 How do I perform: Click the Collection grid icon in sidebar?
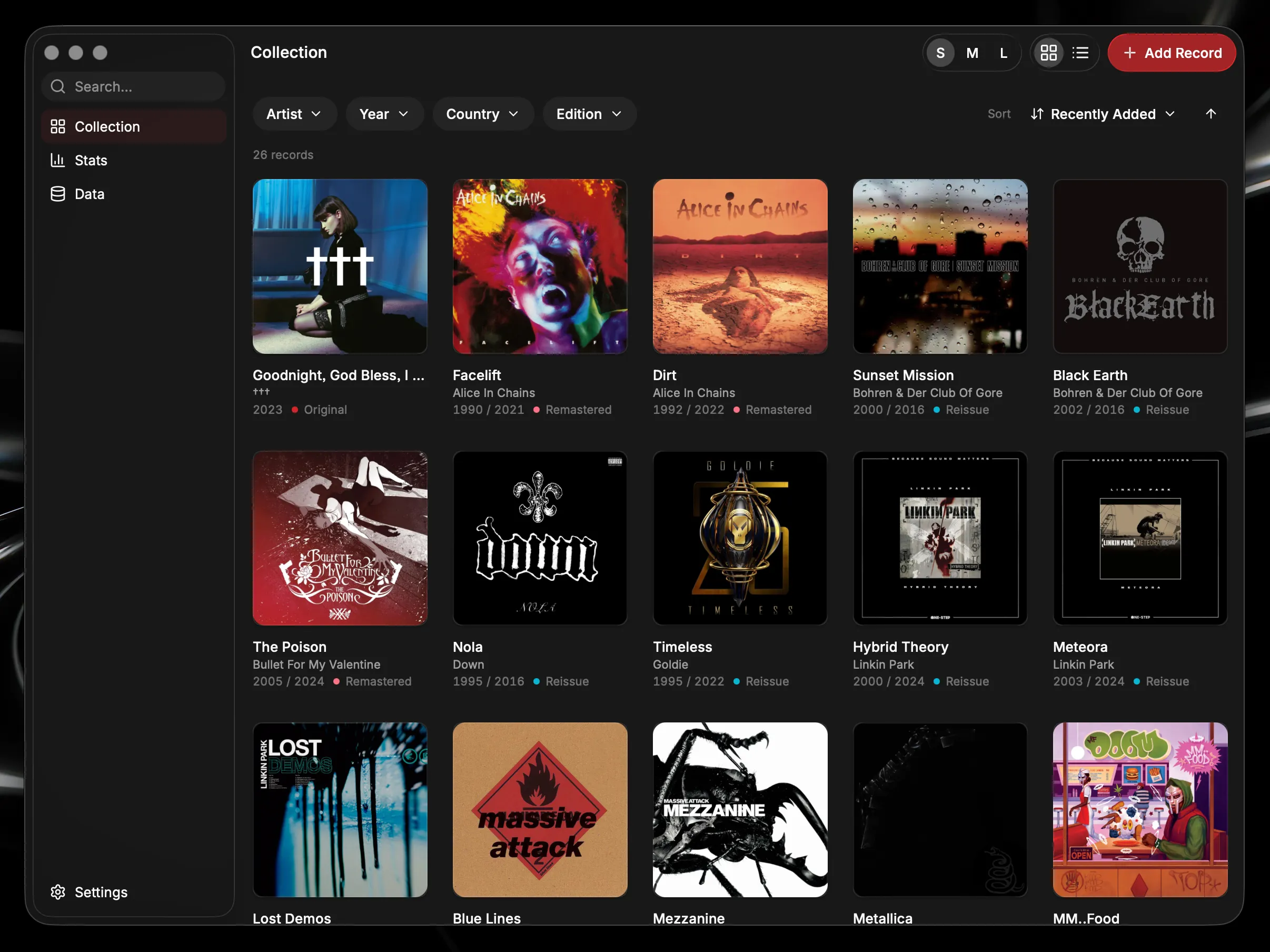(58, 126)
